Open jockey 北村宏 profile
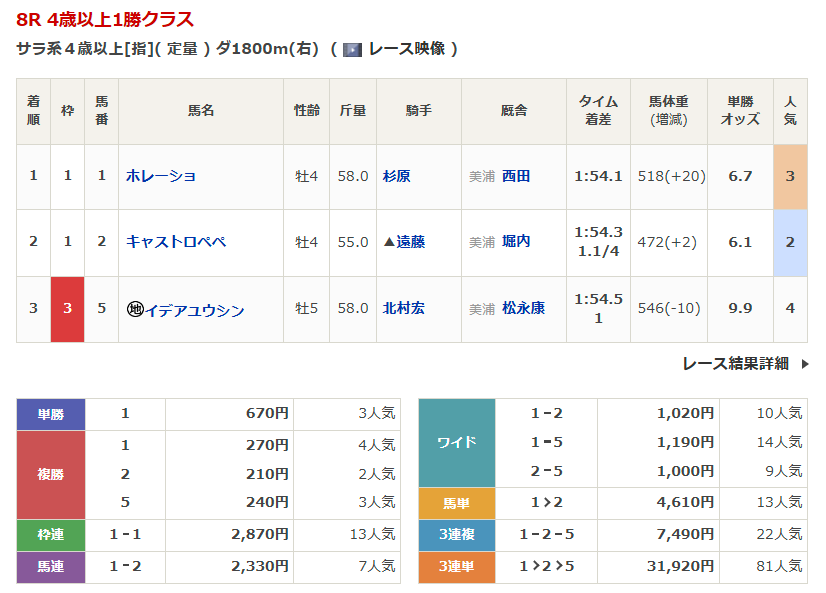This screenshot has height=593, width=826. coord(404,309)
